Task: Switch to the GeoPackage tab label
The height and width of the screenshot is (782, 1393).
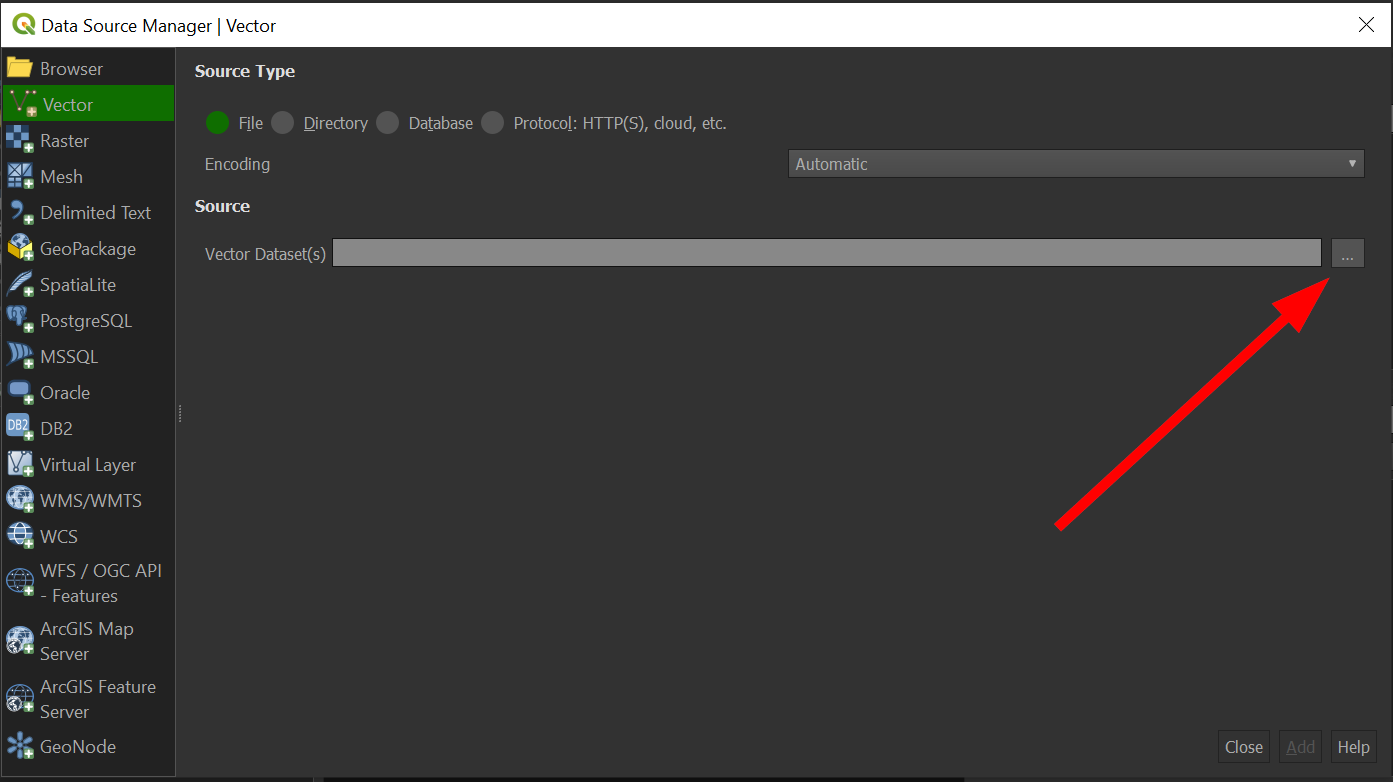Action: coord(88,249)
